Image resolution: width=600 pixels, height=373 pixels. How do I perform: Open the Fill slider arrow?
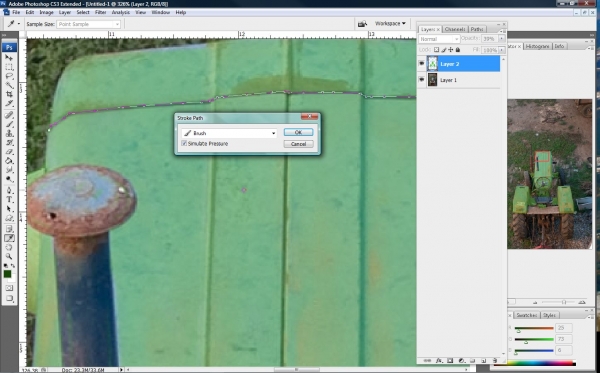pyautogui.click(x=501, y=50)
